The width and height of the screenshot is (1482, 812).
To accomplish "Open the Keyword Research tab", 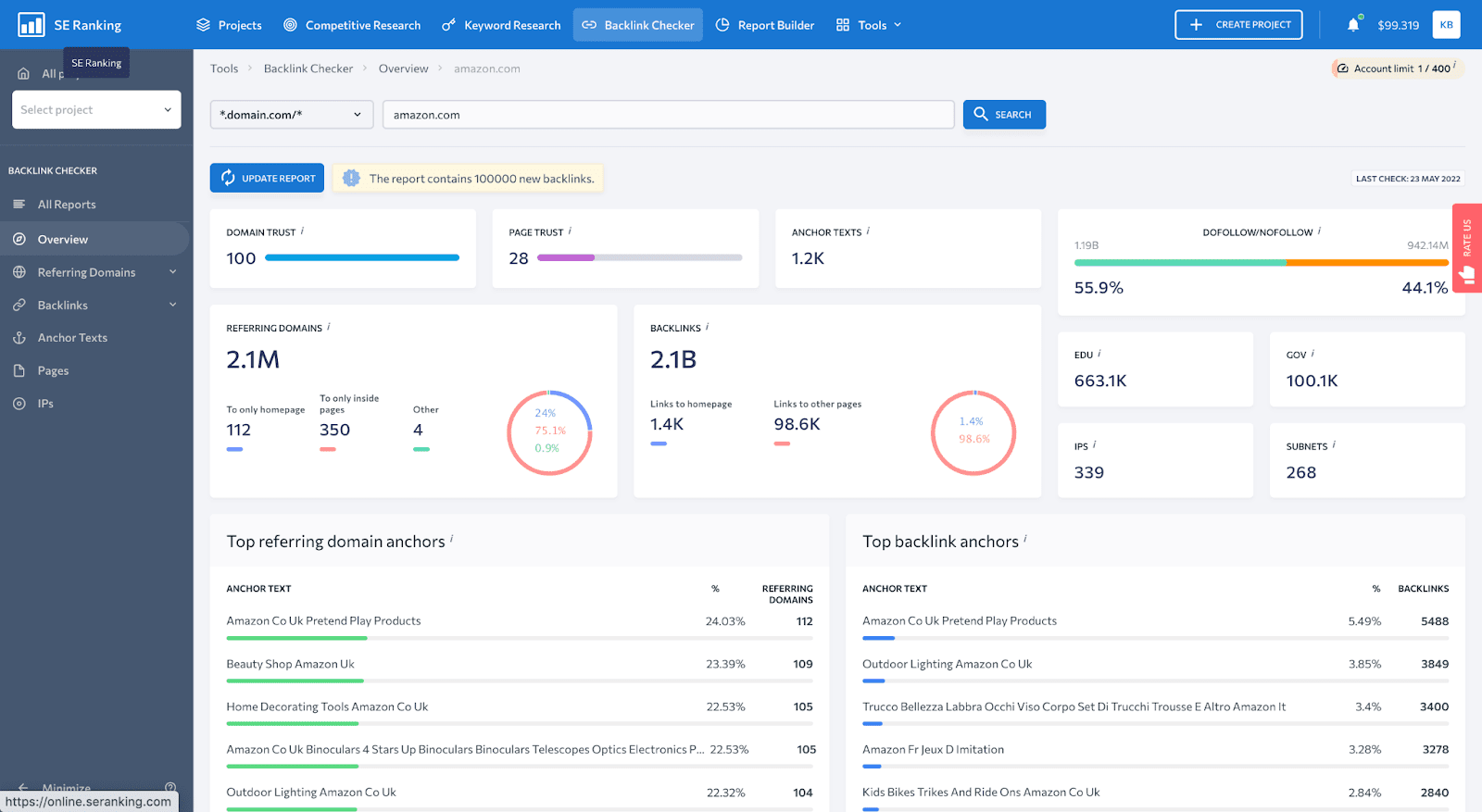I will pos(501,25).
